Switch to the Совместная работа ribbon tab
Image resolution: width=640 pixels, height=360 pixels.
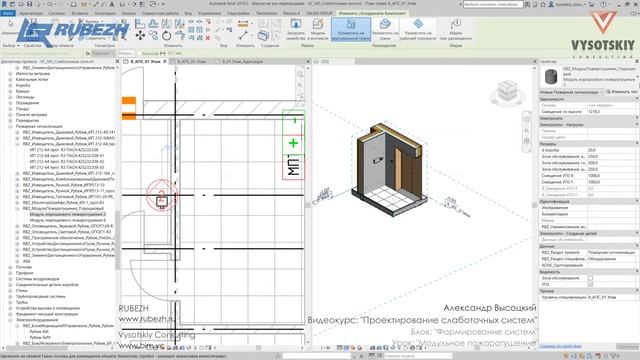pos(160,13)
